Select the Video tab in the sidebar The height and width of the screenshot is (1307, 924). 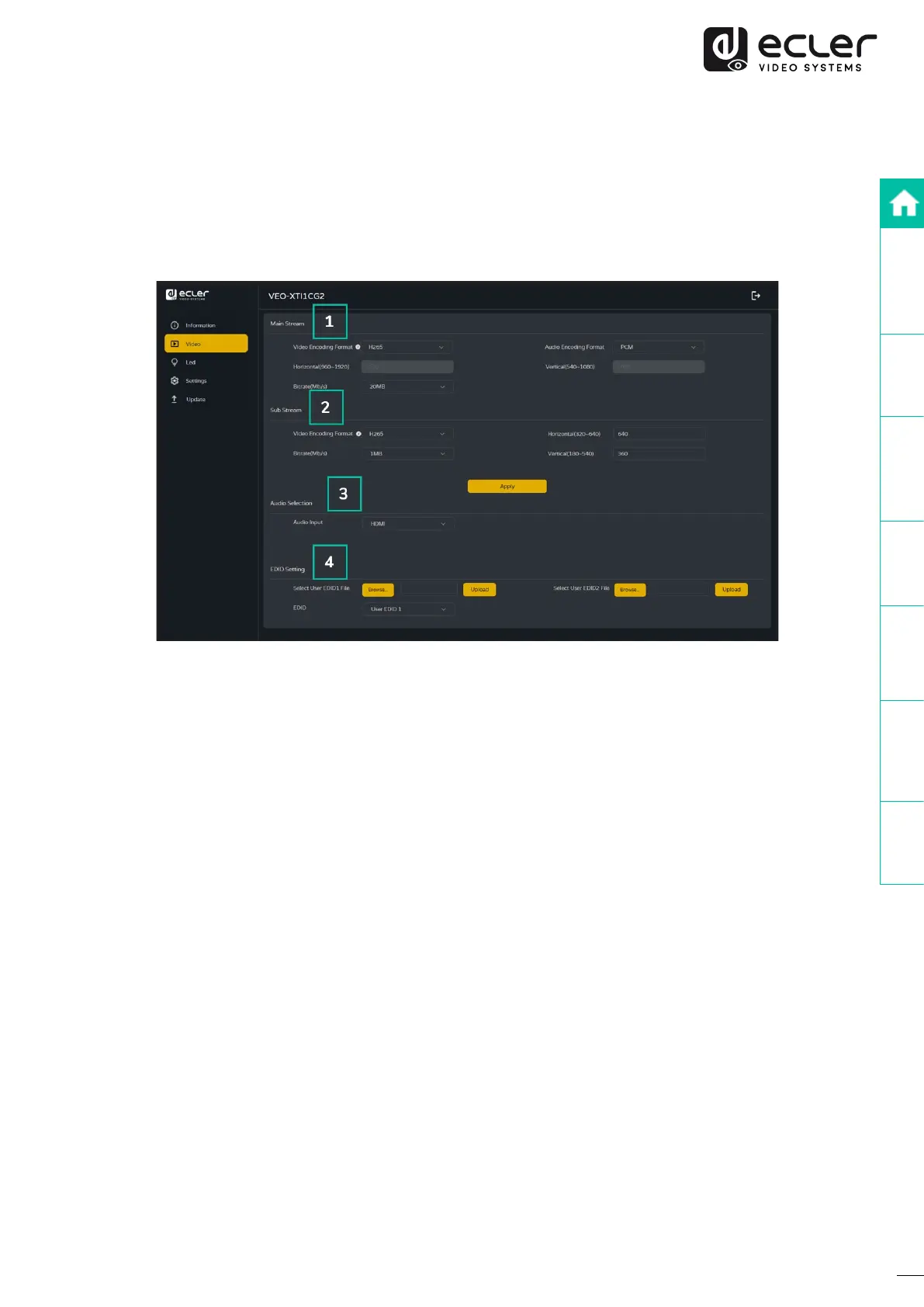point(206,344)
